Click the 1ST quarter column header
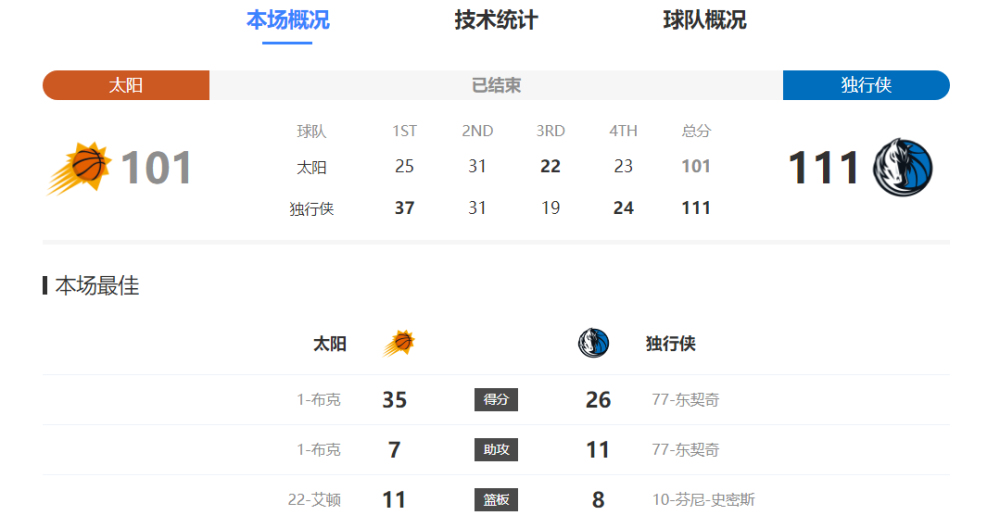Viewport: 1000px width, 528px height. (404, 131)
